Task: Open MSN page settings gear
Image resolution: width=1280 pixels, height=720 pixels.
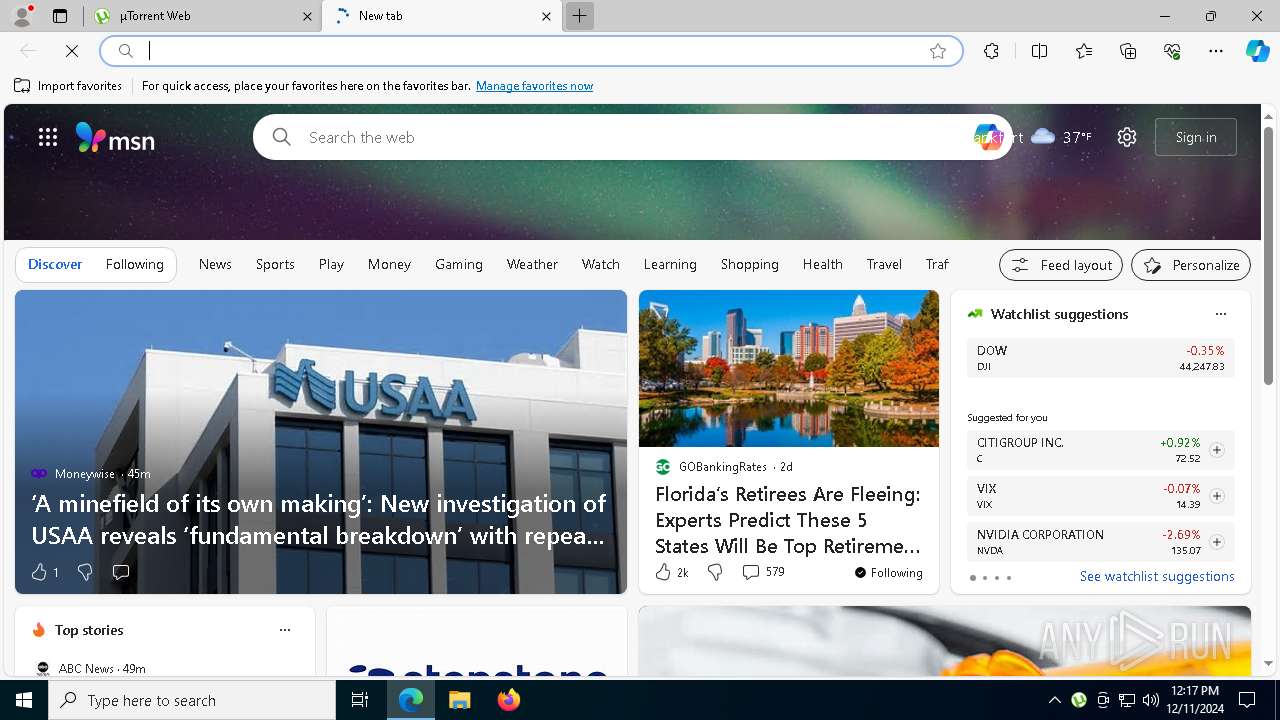Action: pyautogui.click(x=1127, y=137)
